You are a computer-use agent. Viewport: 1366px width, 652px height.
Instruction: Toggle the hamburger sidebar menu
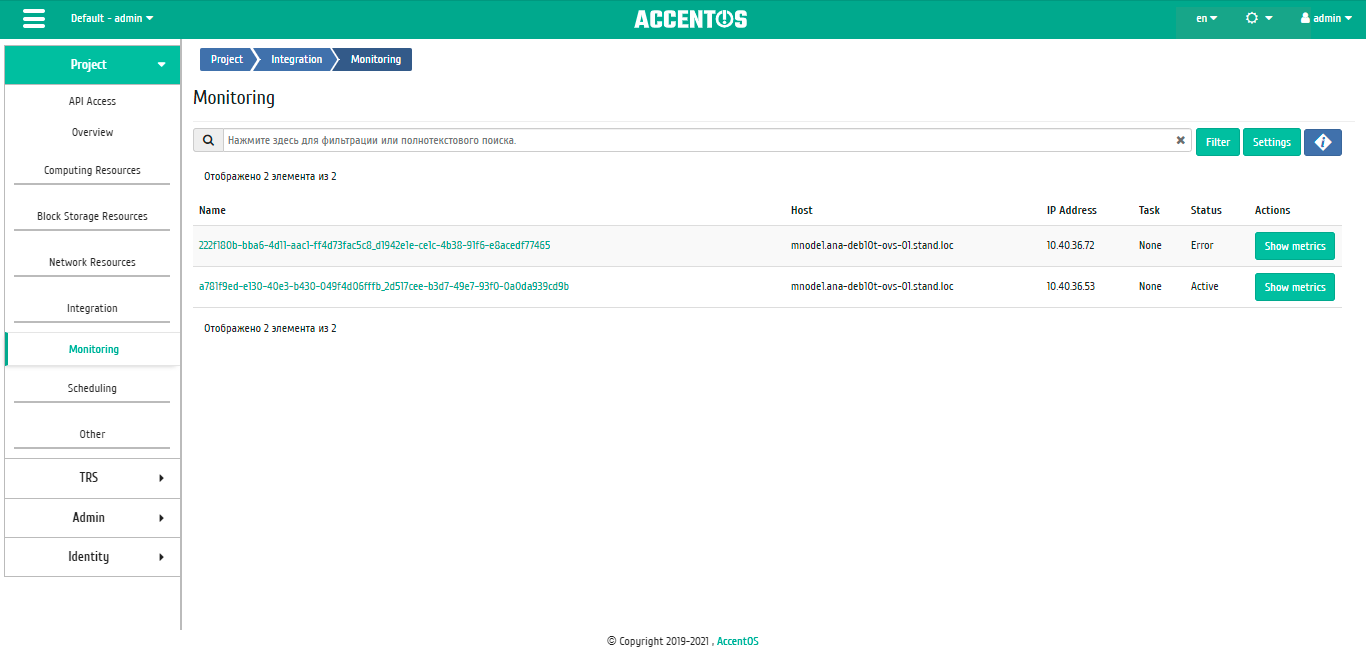(34, 19)
